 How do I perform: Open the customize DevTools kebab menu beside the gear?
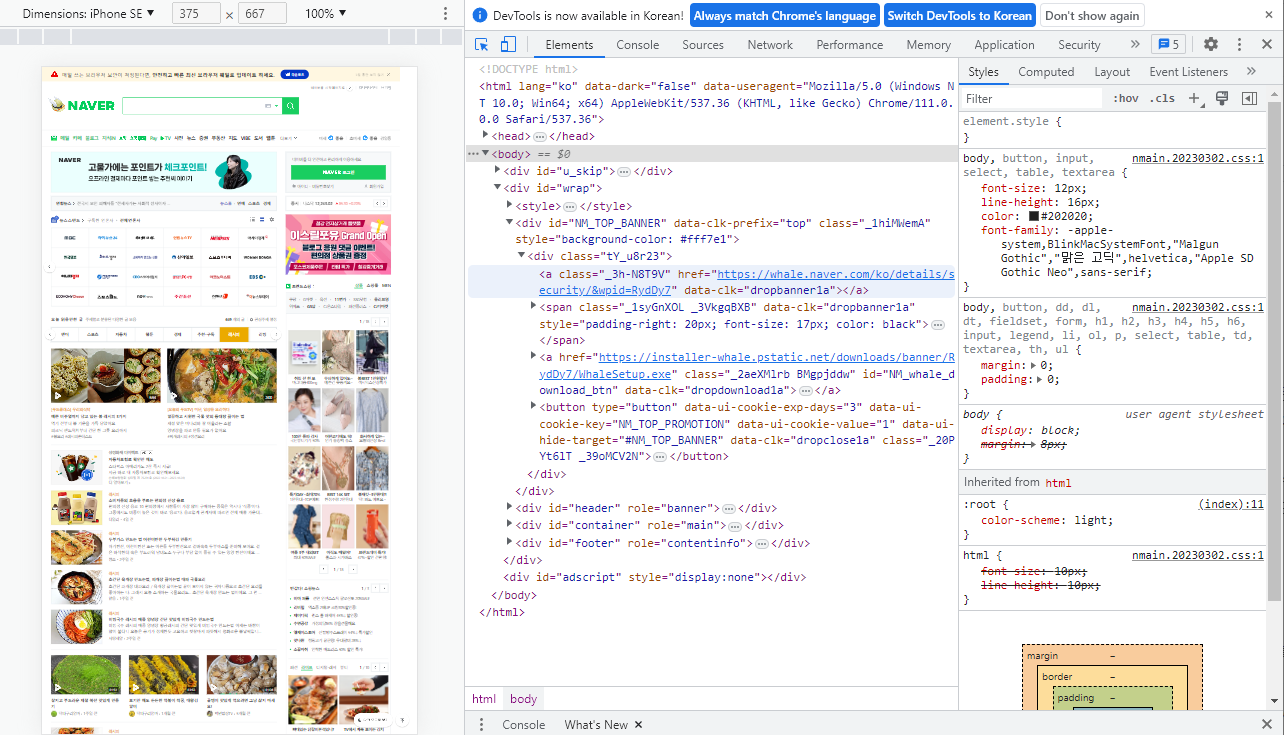[1239, 45]
